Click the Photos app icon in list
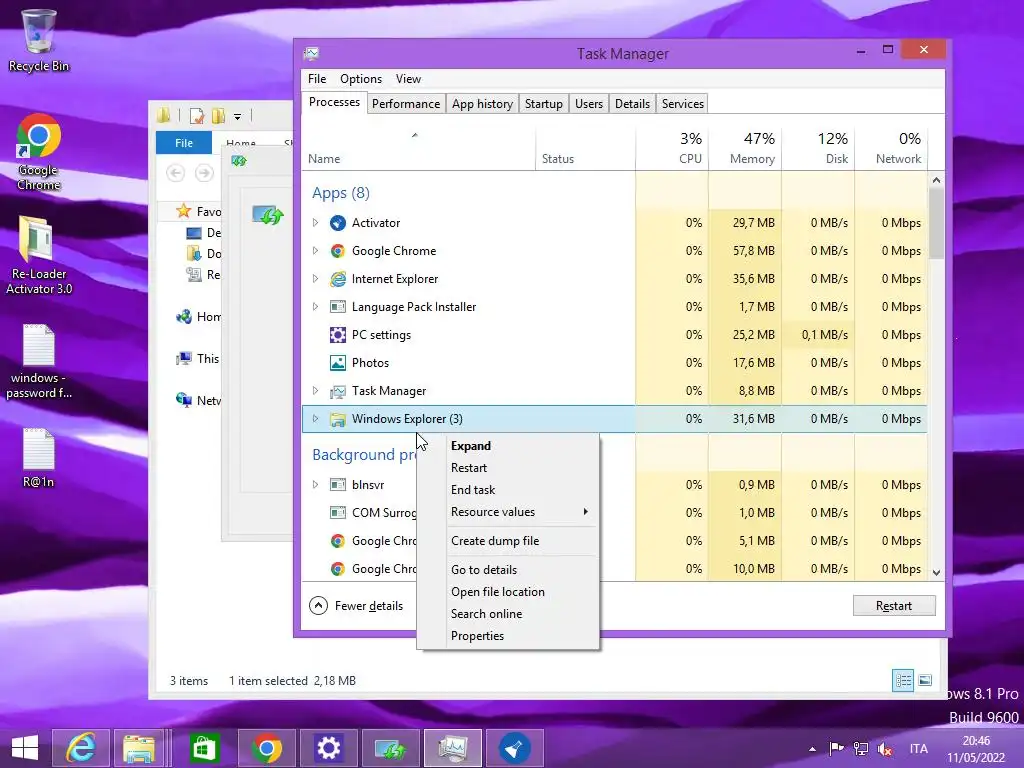The image size is (1024, 768). coord(338,363)
